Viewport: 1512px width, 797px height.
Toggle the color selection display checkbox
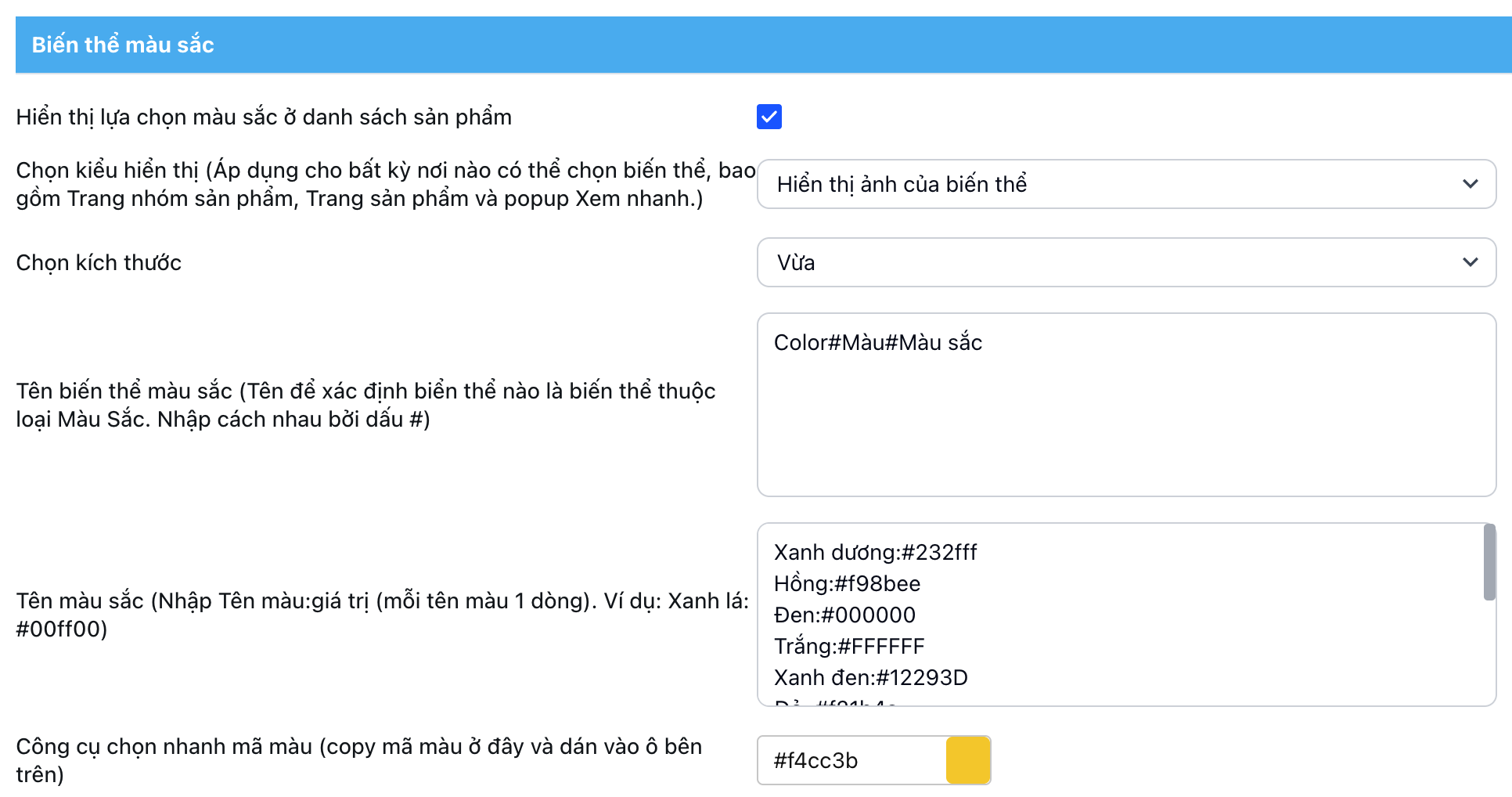click(x=769, y=117)
